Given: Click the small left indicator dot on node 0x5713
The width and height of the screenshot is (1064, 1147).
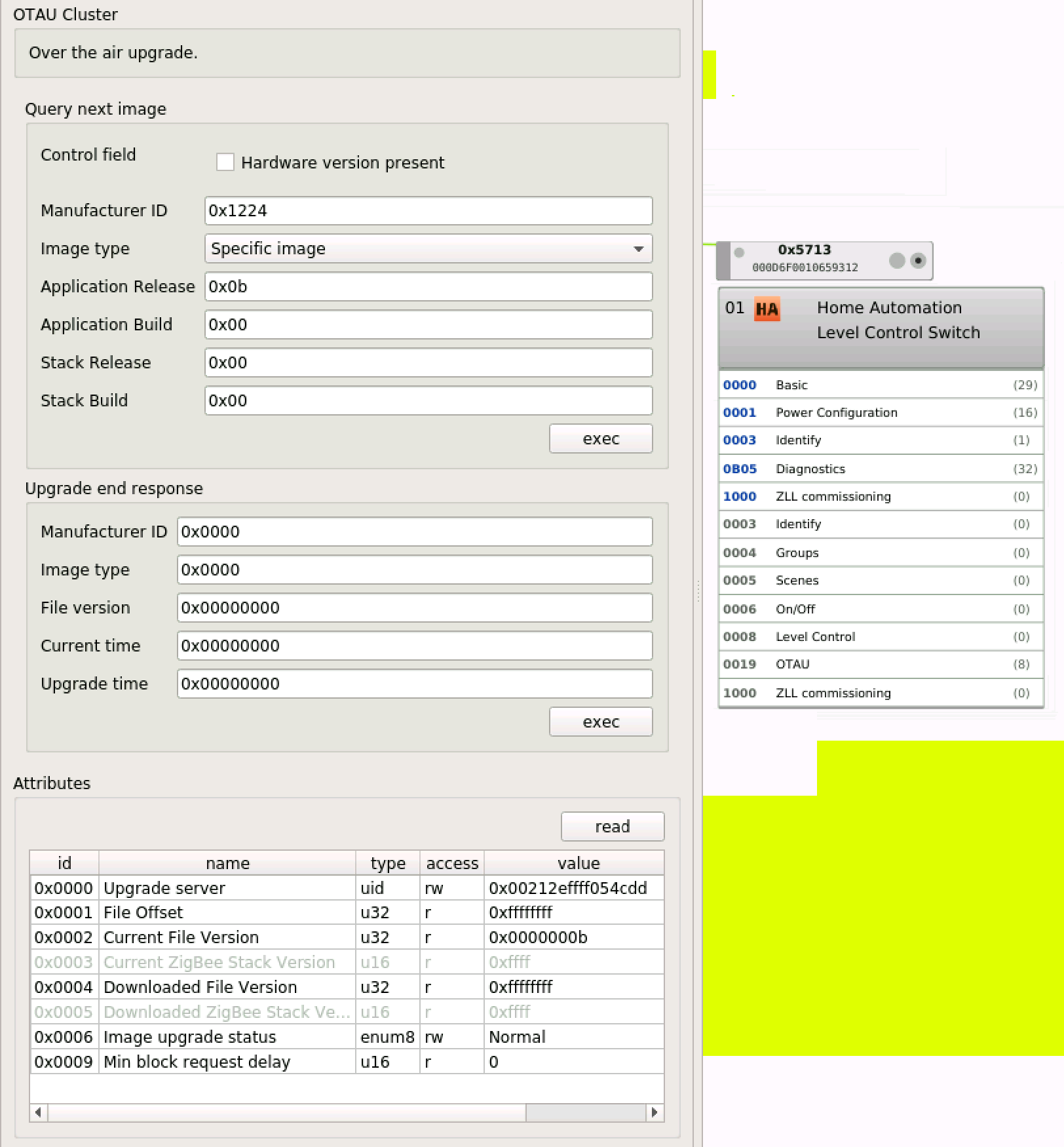Looking at the screenshot, I should pos(739,252).
